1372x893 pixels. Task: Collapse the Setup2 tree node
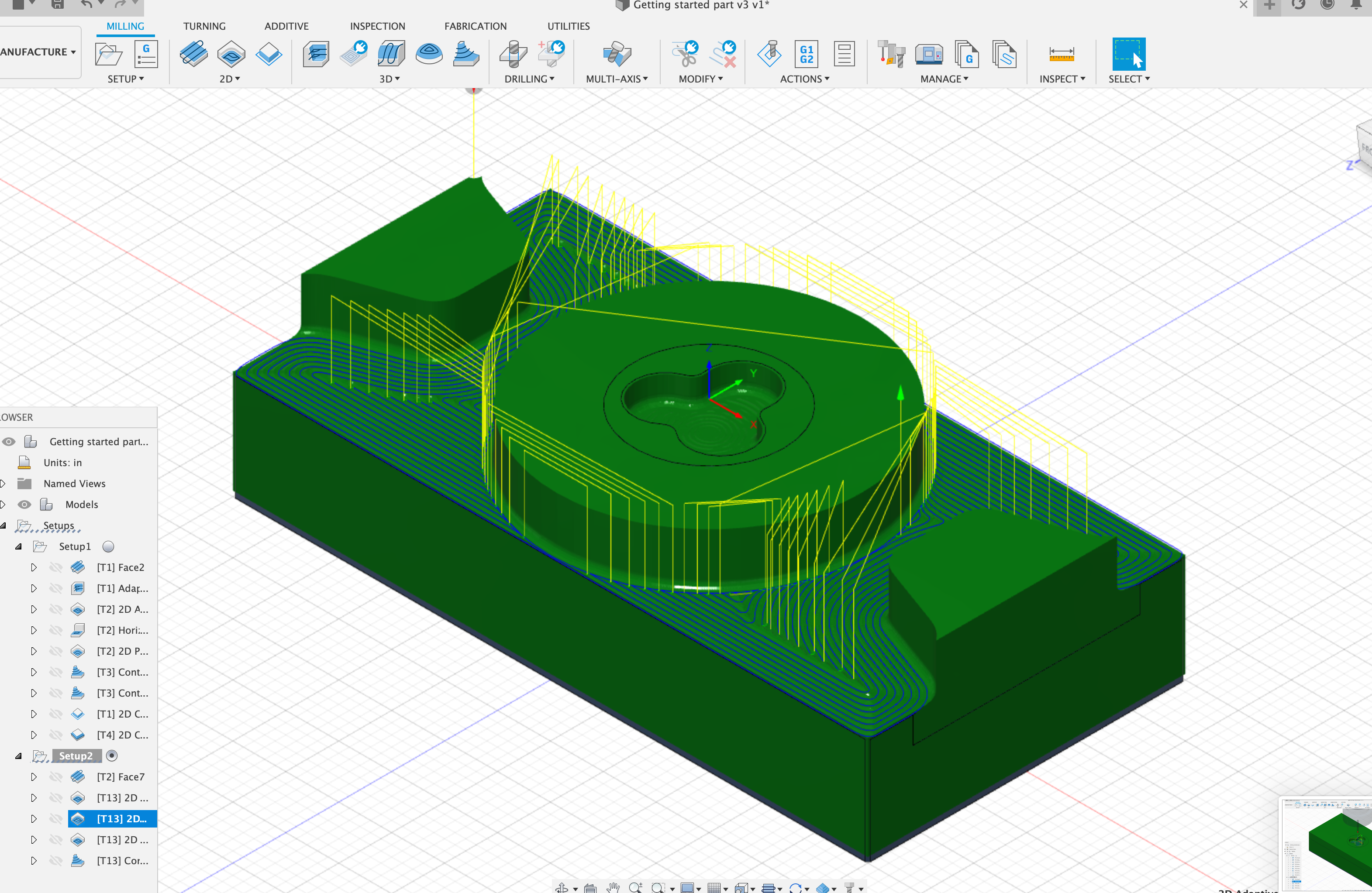[x=18, y=756]
